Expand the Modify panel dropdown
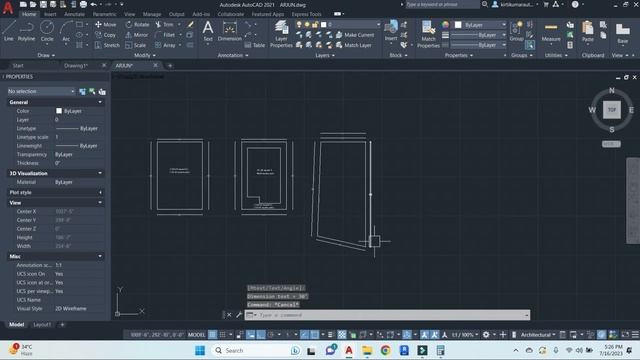640x360 pixels. tap(144, 55)
